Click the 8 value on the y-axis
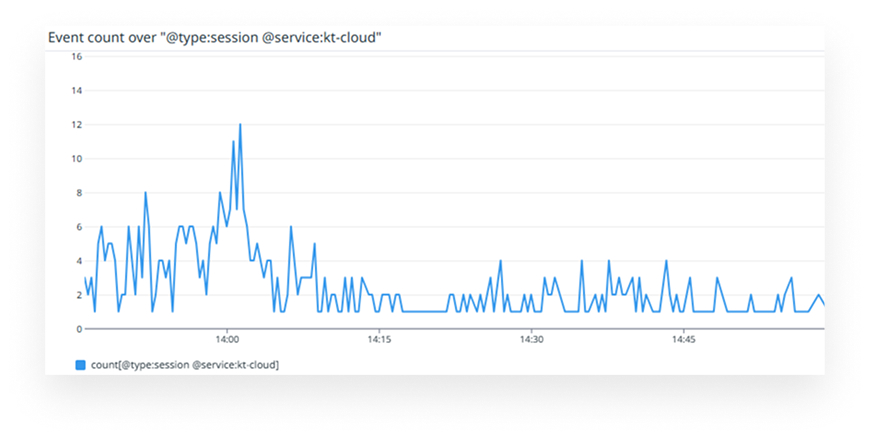869x439 pixels. pyautogui.click(x=77, y=193)
